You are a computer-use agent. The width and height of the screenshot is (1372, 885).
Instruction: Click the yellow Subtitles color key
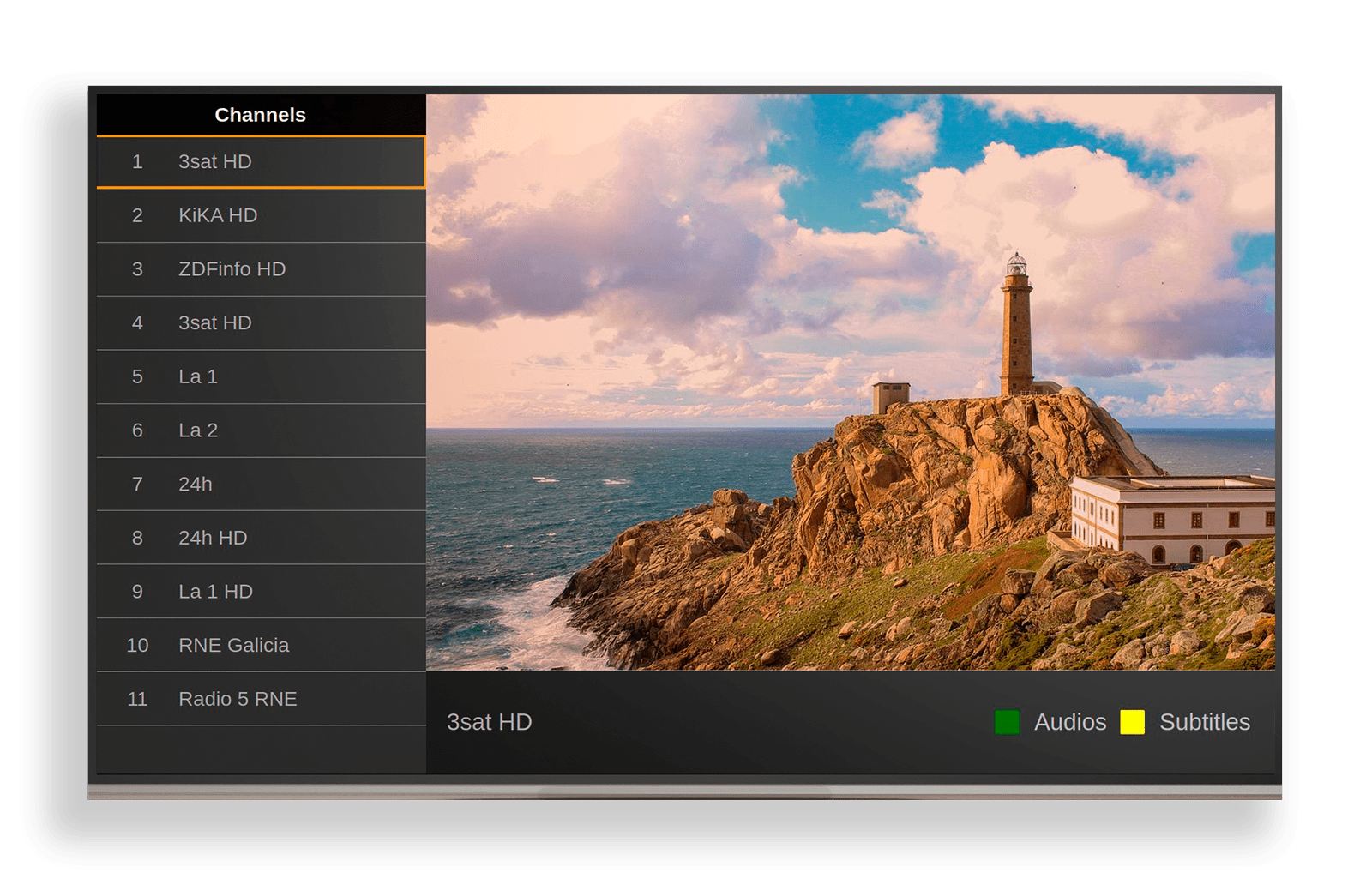point(1132,722)
